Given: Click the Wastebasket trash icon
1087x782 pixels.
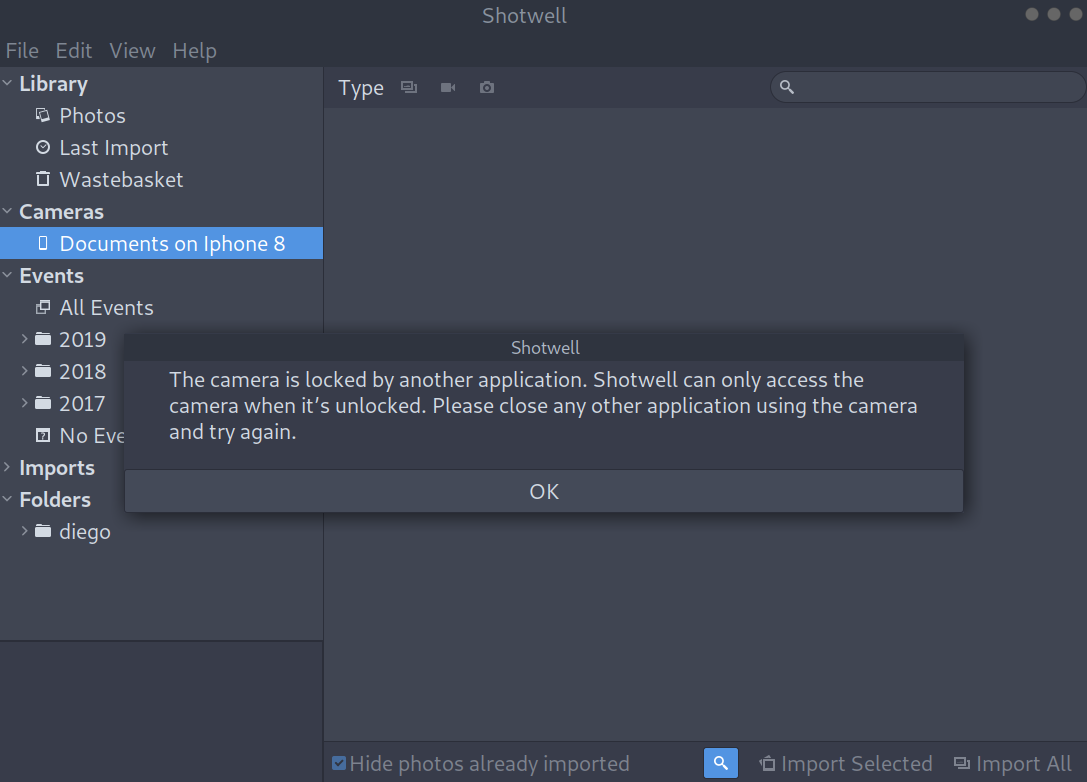Looking at the screenshot, I should click(x=43, y=179).
